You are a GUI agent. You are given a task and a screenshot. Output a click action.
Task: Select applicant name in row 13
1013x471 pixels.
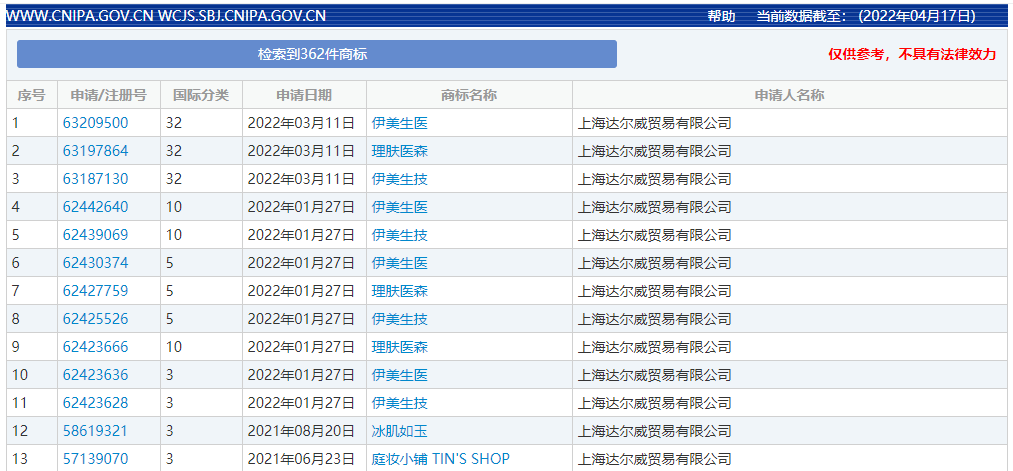pyautogui.click(x=654, y=459)
